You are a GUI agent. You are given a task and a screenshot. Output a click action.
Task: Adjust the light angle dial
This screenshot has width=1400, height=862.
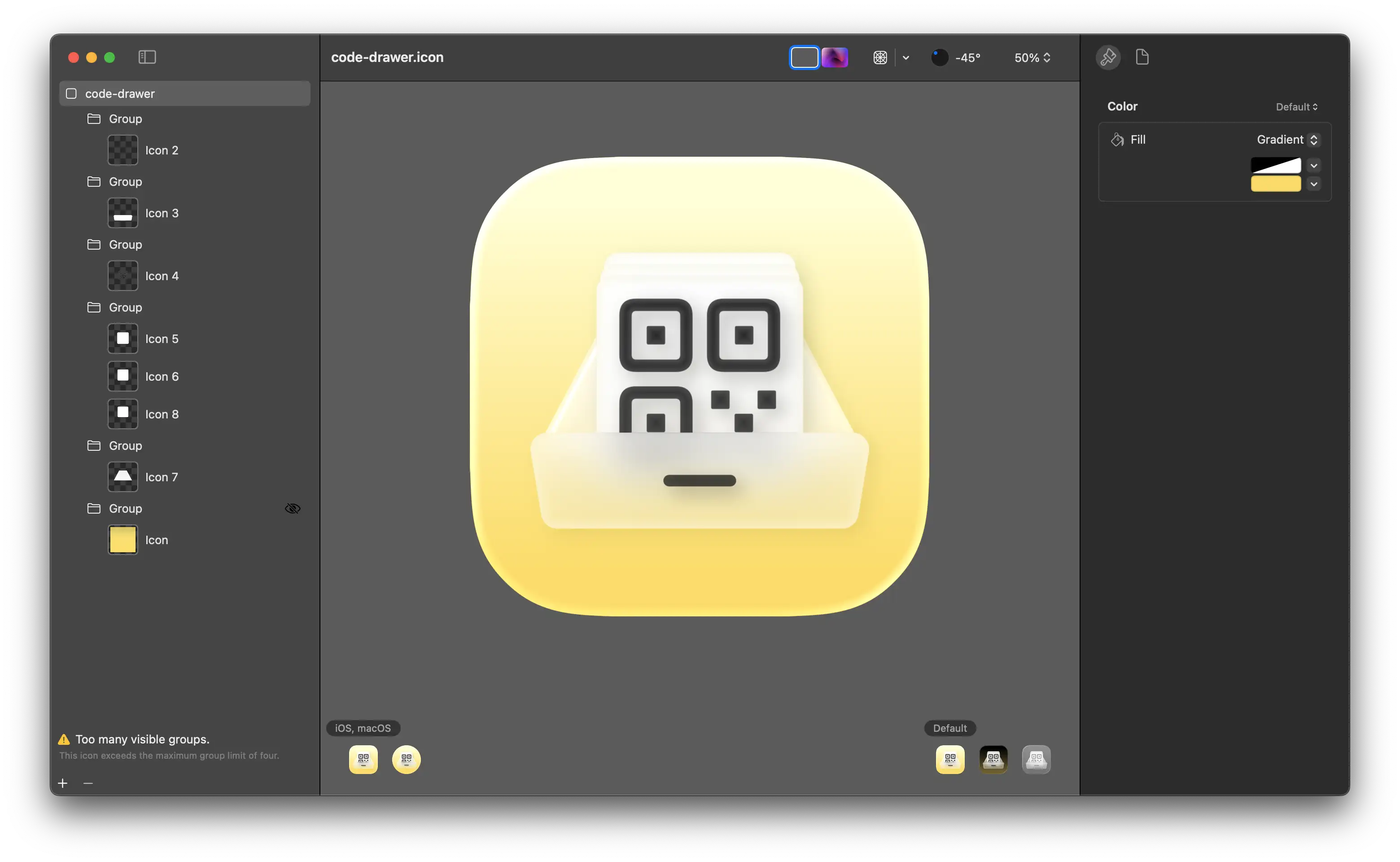[x=939, y=57]
